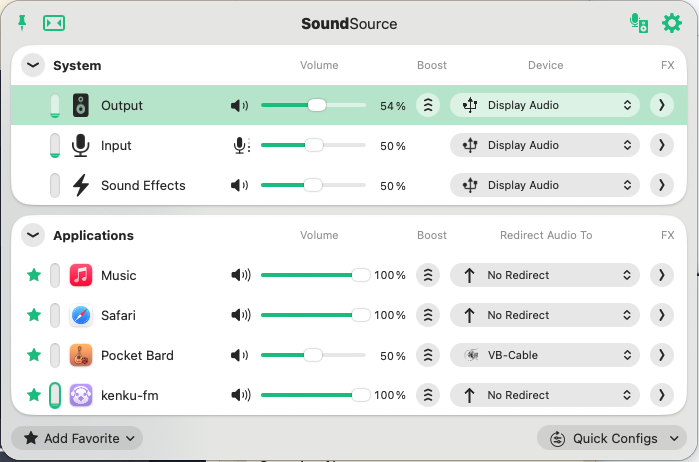Collapse the Applications section
Viewport: 699px width, 462px height.
(x=33, y=235)
